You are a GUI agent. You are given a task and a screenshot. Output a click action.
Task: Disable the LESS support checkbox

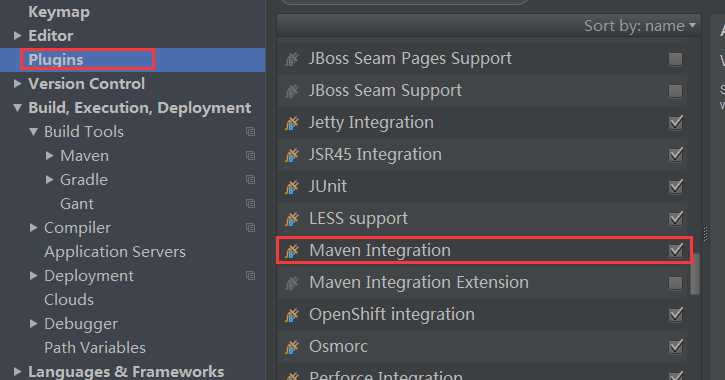(x=676, y=218)
